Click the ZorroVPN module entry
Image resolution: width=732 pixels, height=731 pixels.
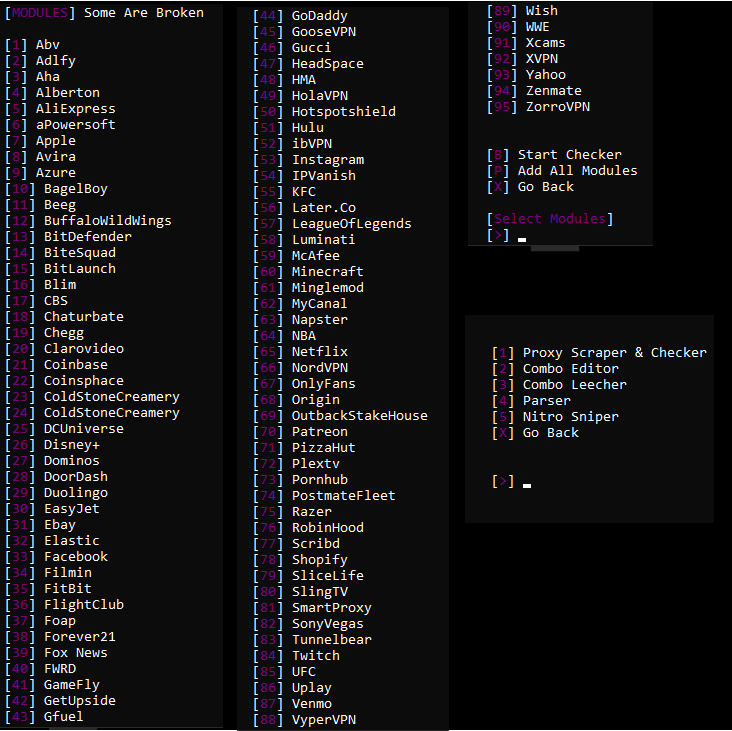[538, 107]
